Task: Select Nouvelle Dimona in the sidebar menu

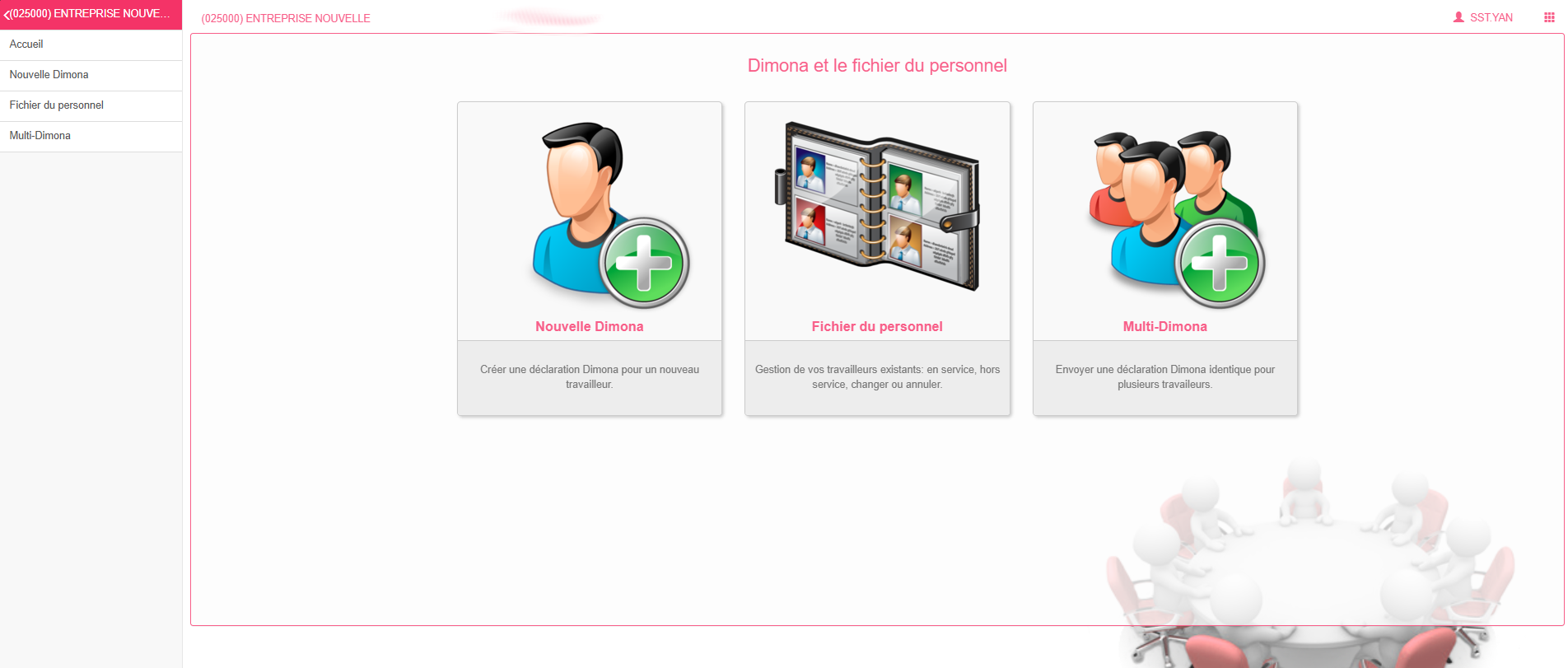Action: click(x=91, y=75)
